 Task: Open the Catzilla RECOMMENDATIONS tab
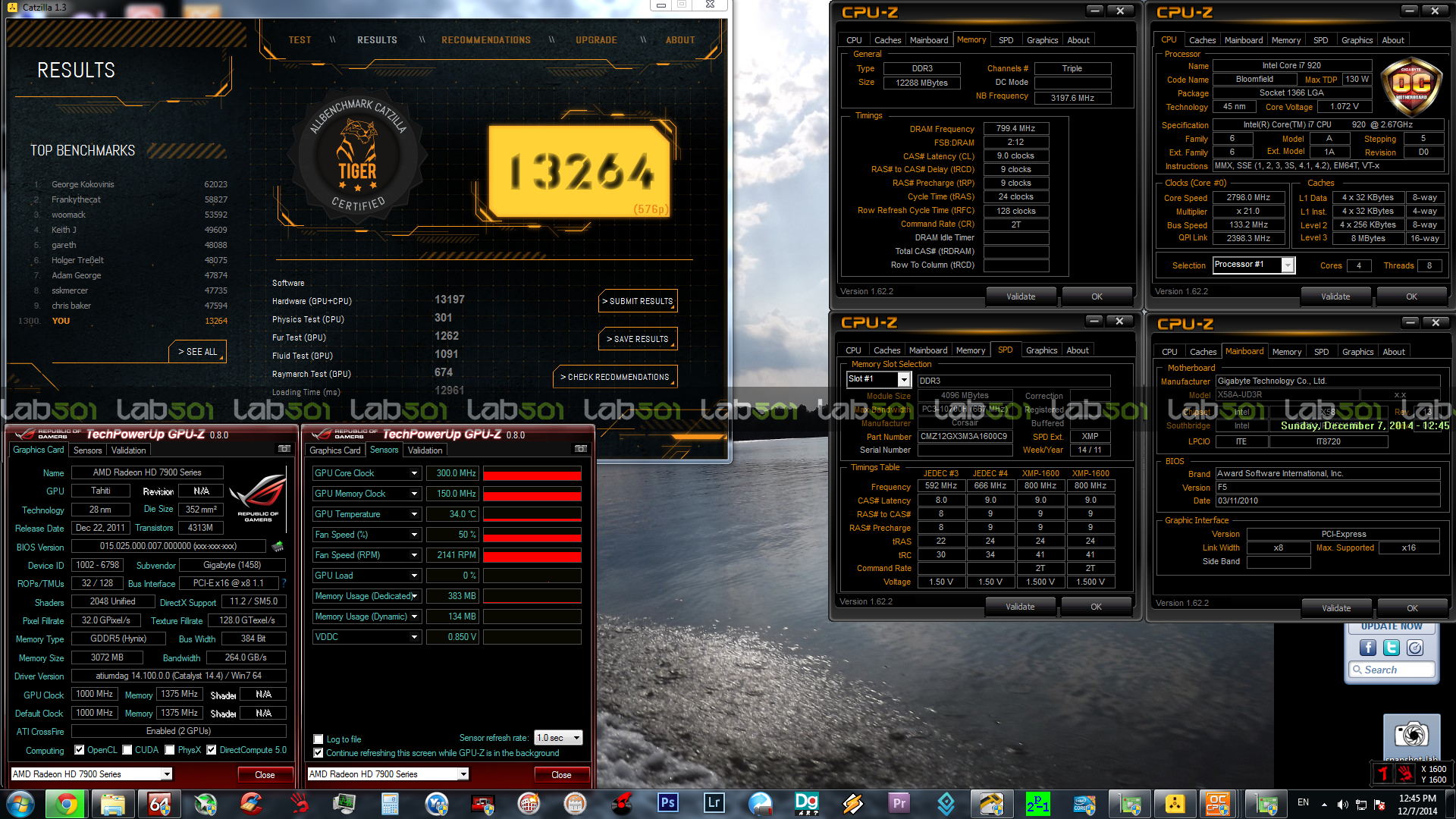[486, 40]
